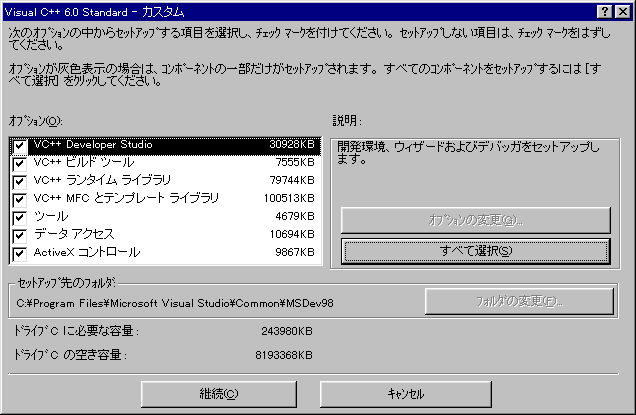The height and width of the screenshot is (415, 636).
Task: Click the すべて選択 button
Action: (x=475, y=251)
